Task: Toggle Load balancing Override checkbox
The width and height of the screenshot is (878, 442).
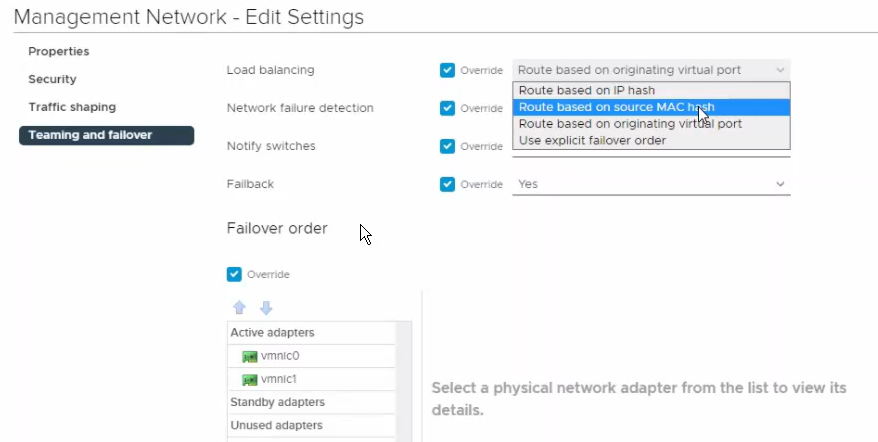Action: [x=447, y=70]
